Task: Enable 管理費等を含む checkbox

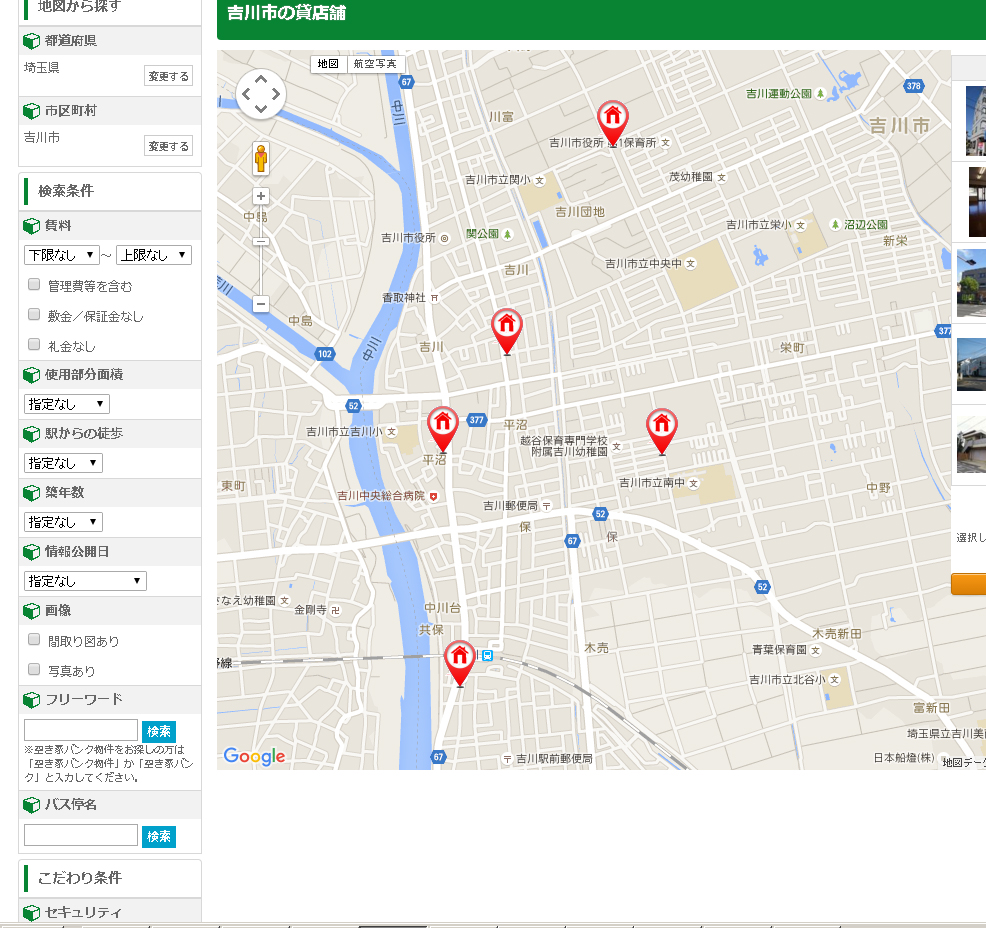Action: [x=34, y=285]
